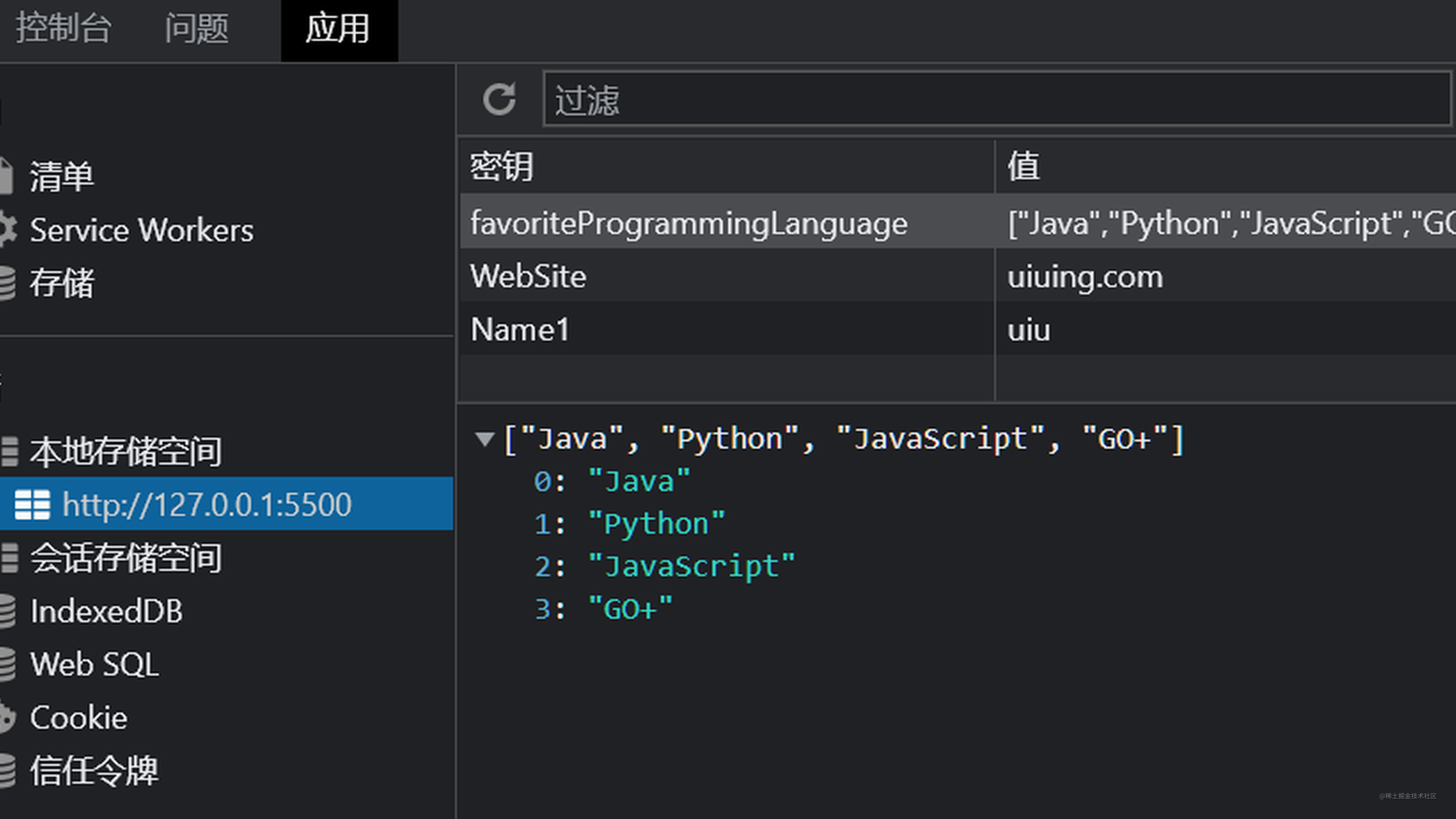Click the IndexedDB database icon
Viewport: 1456px width, 819px height.
[x=7, y=611]
